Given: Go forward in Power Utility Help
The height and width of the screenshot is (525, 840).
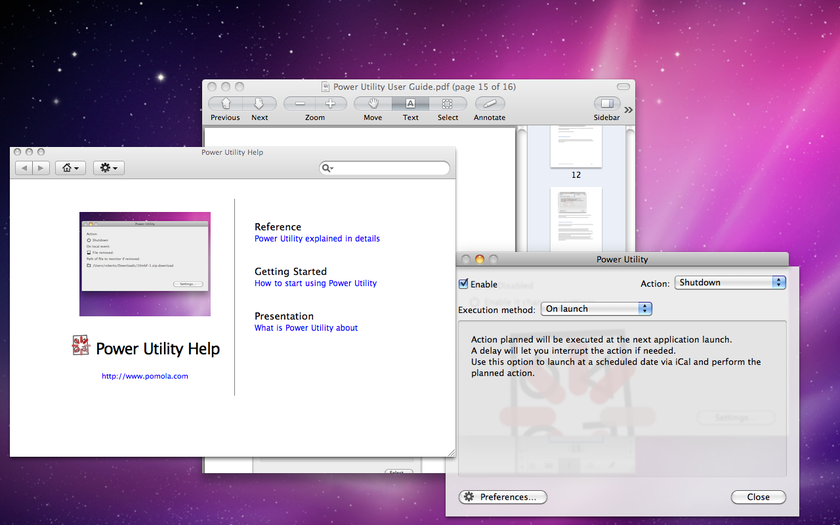Looking at the screenshot, I should click(x=41, y=168).
